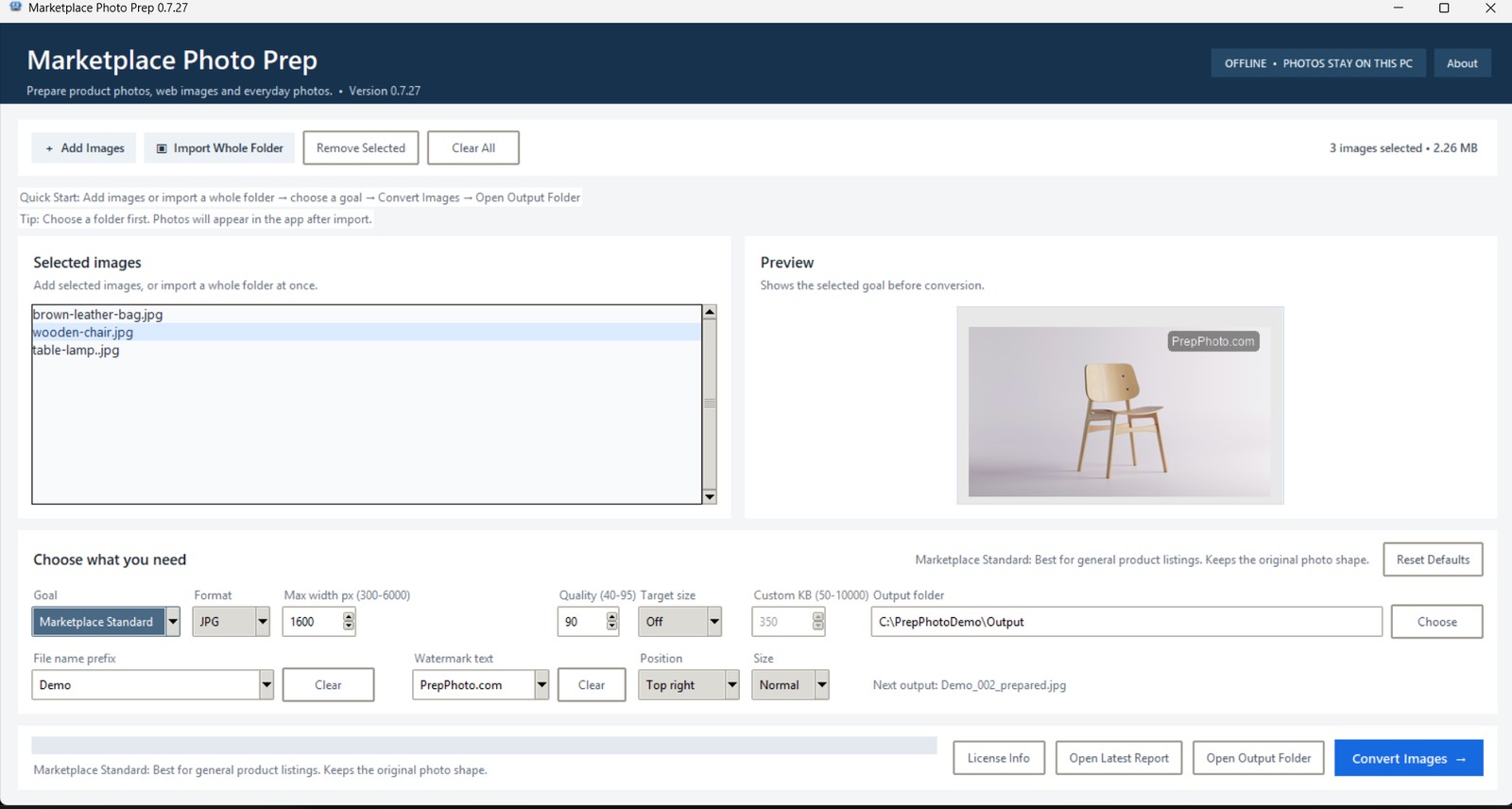Clear the watermark text

tap(592, 685)
